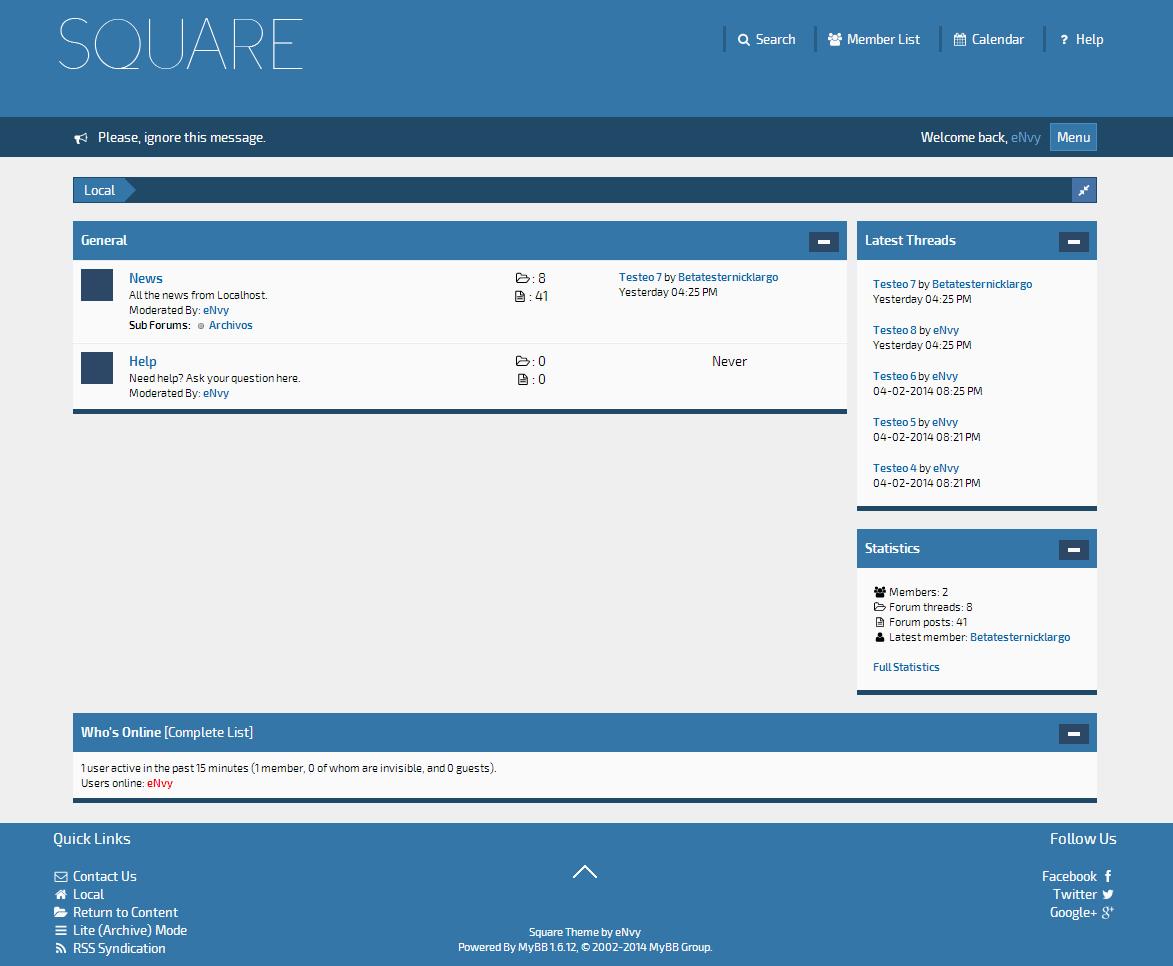The image size is (1173, 966).
Task: Open the Complete List of online users
Action: [x=209, y=733]
